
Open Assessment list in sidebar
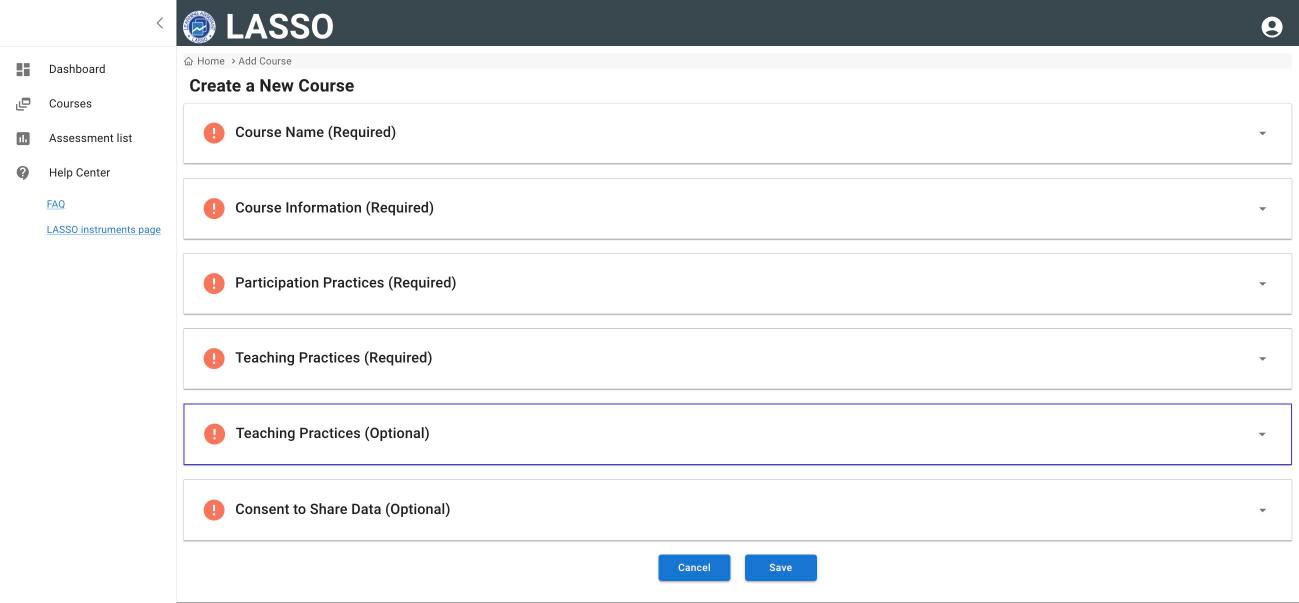click(90, 138)
